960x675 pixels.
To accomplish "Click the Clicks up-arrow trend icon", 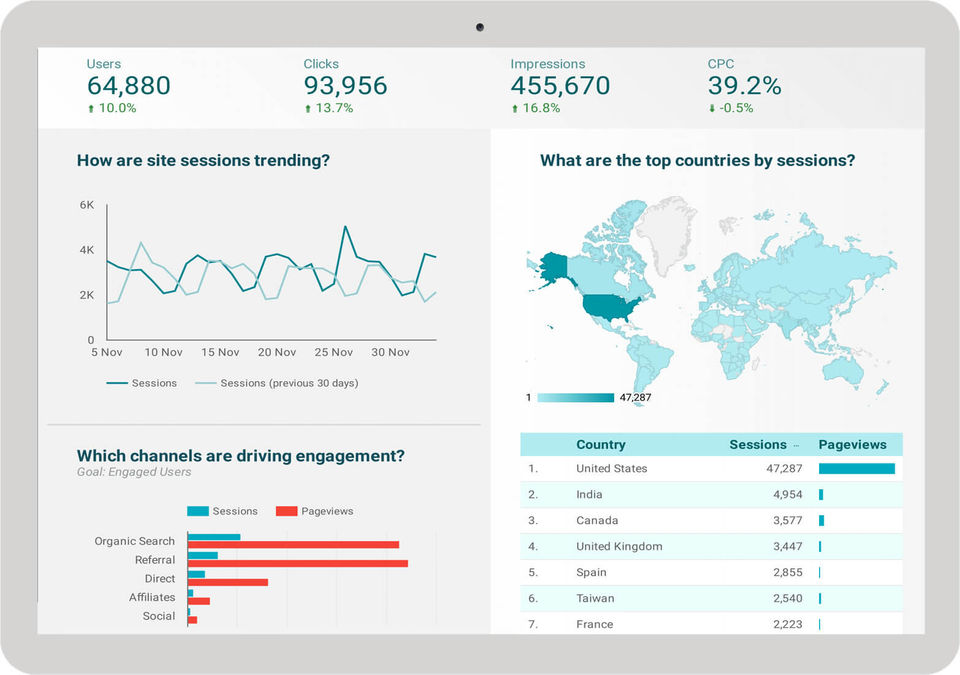I will coord(308,108).
